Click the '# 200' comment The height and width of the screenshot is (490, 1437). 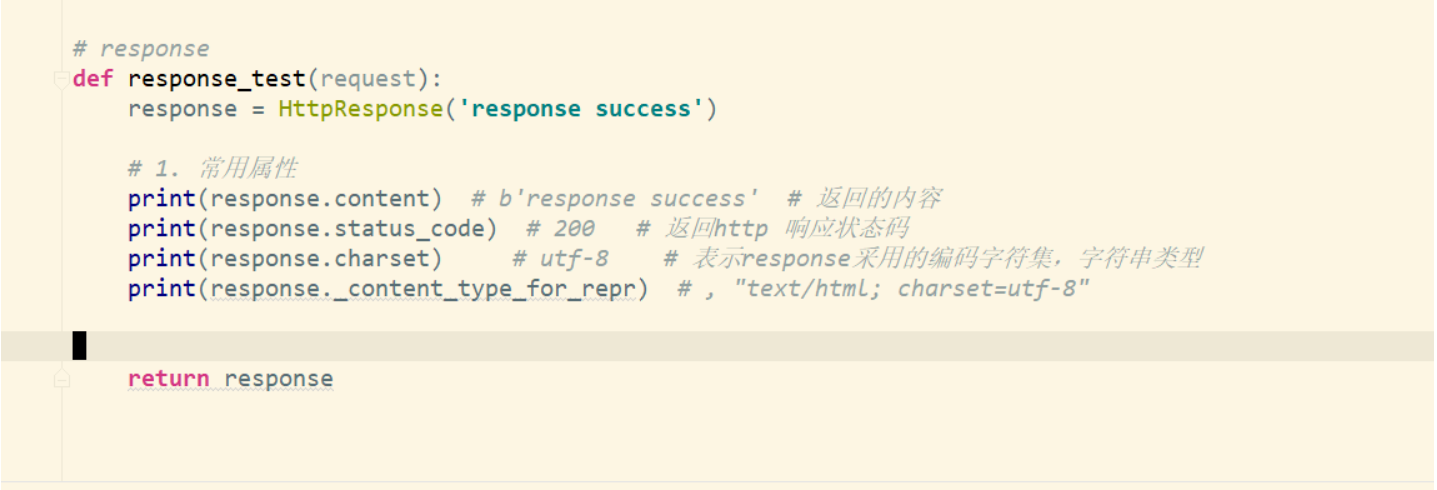pyautogui.click(x=560, y=229)
